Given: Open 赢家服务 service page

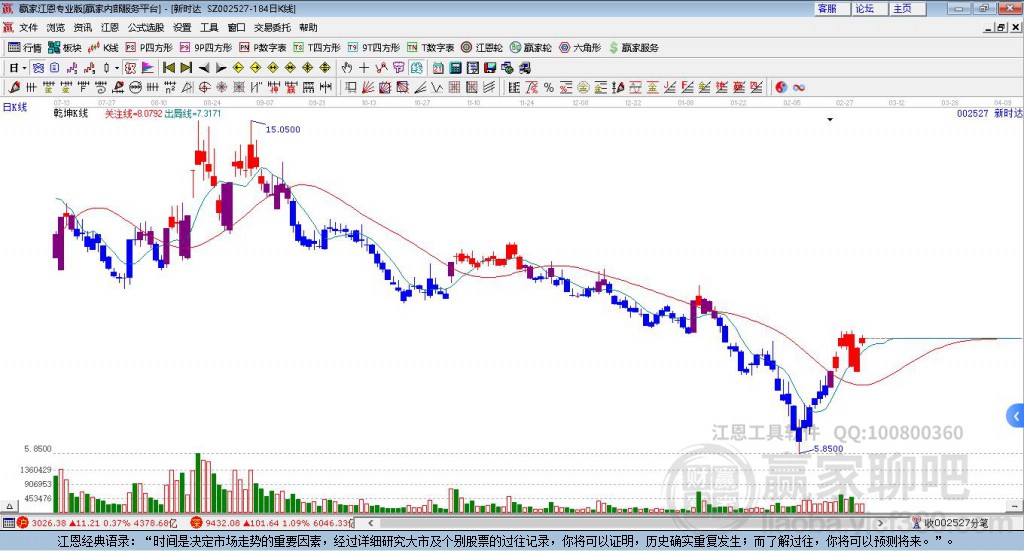Looking at the screenshot, I should click(x=633, y=48).
